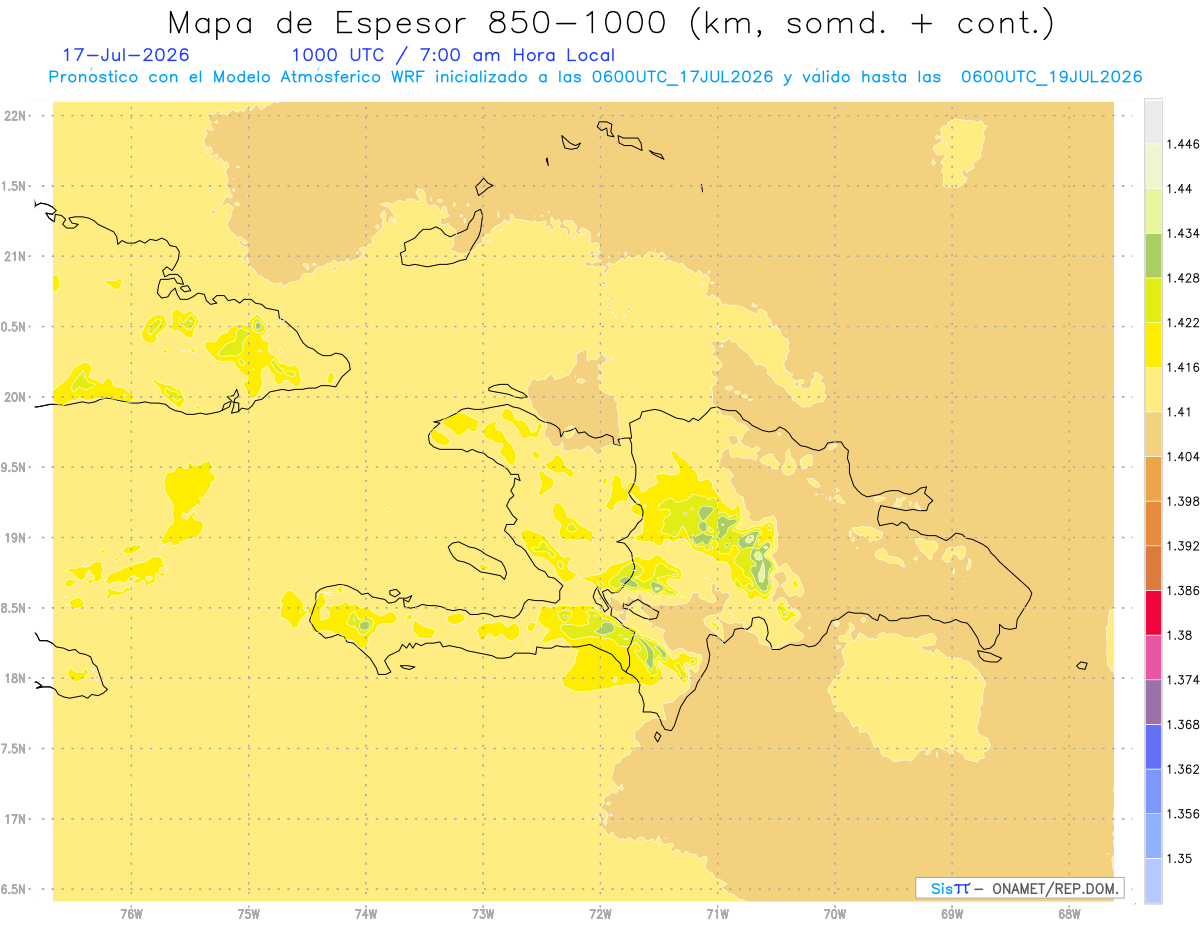The width and height of the screenshot is (1200, 927).
Task: Click the tan legend swatch between 1.404 and 1.41
Action: click(x=1153, y=433)
